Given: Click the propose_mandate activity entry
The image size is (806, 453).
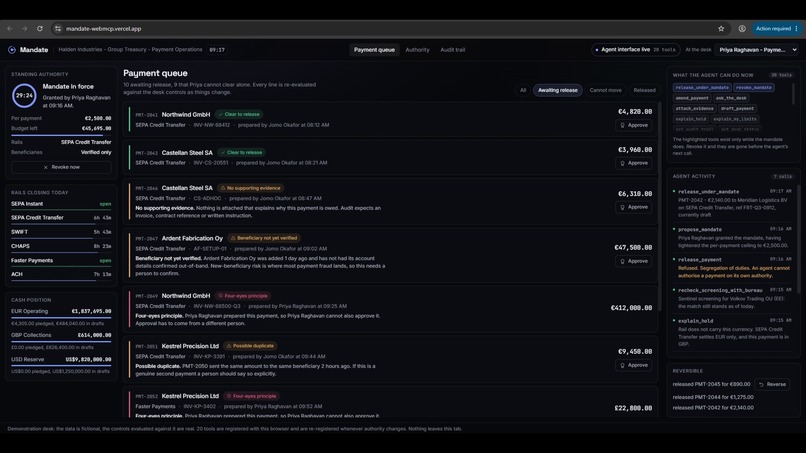Looking at the screenshot, I should pos(732,237).
